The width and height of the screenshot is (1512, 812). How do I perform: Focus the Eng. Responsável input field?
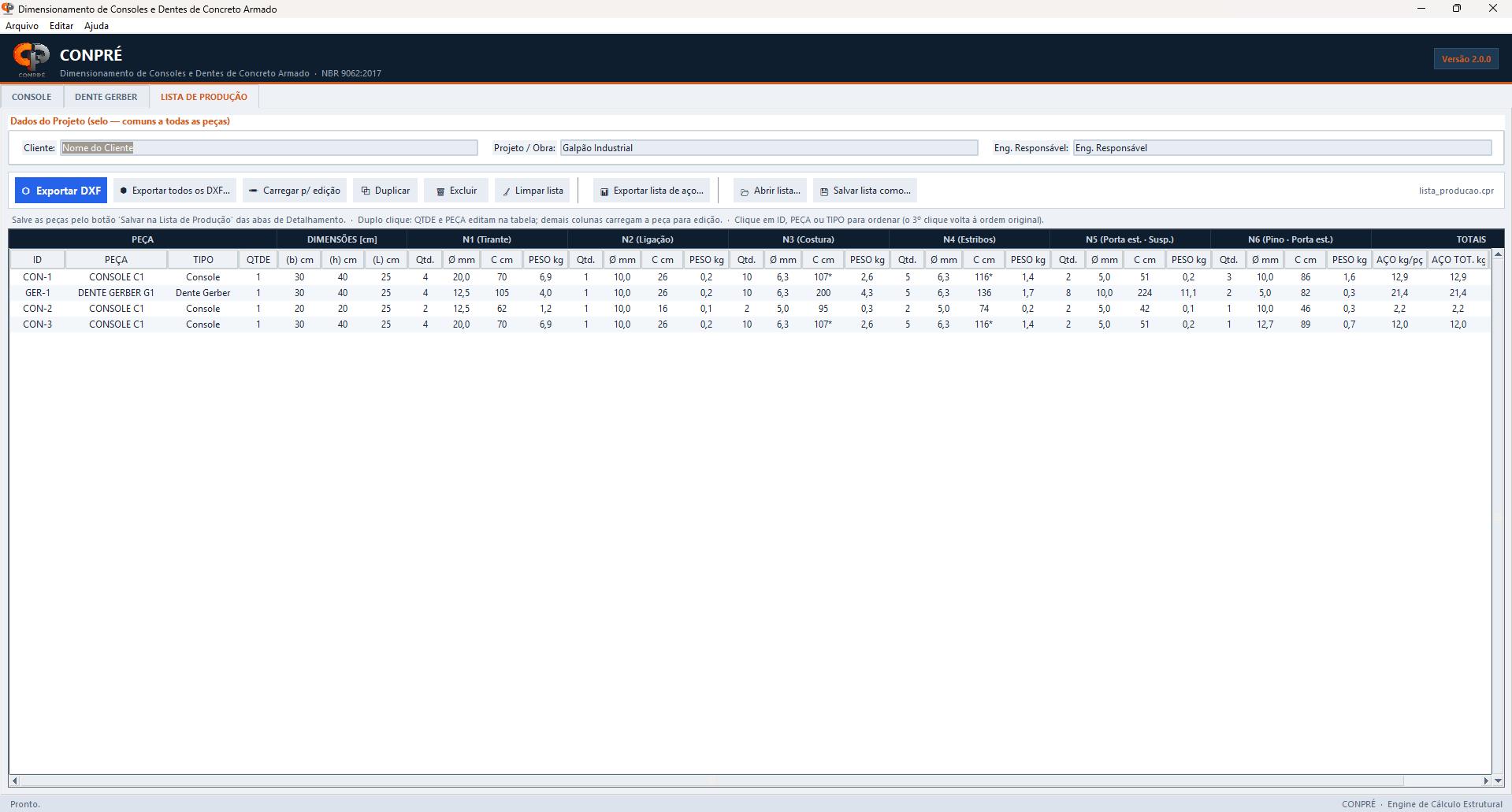[1282, 148]
